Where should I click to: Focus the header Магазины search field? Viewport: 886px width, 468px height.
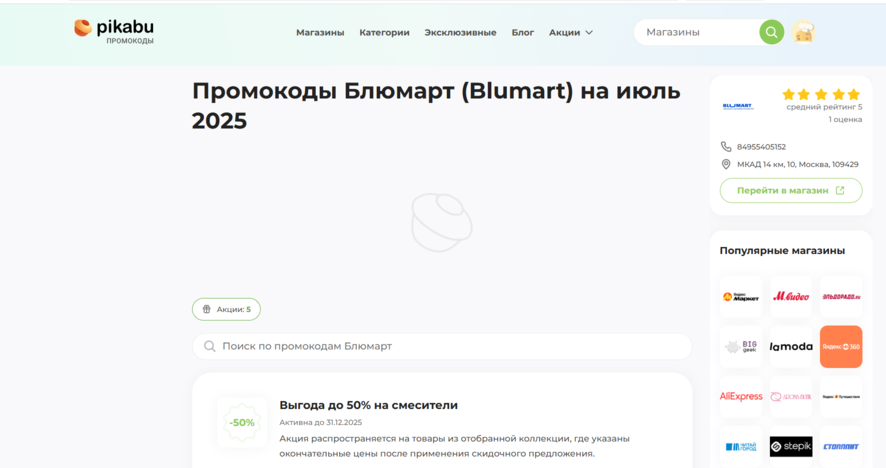click(700, 32)
